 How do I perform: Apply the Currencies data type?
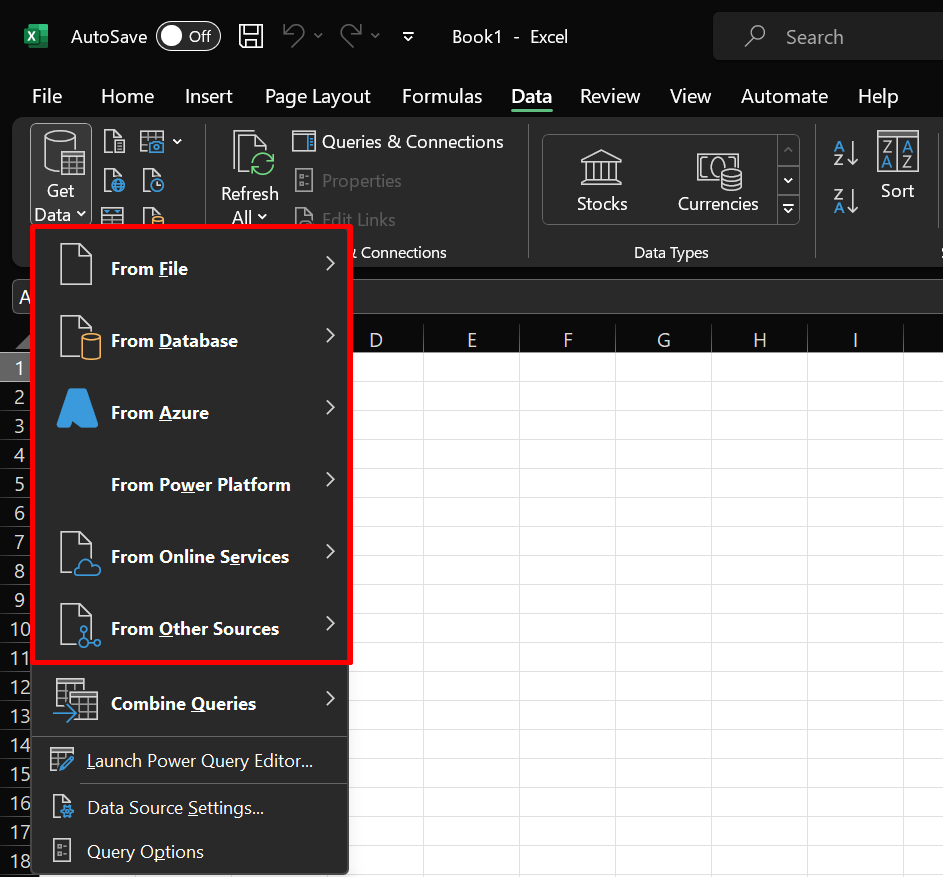coord(718,180)
